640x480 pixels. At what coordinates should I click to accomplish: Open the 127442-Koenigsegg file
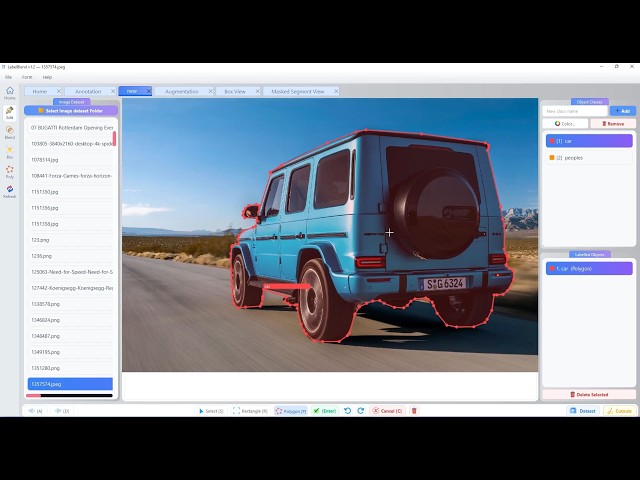click(x=70, y=288)
